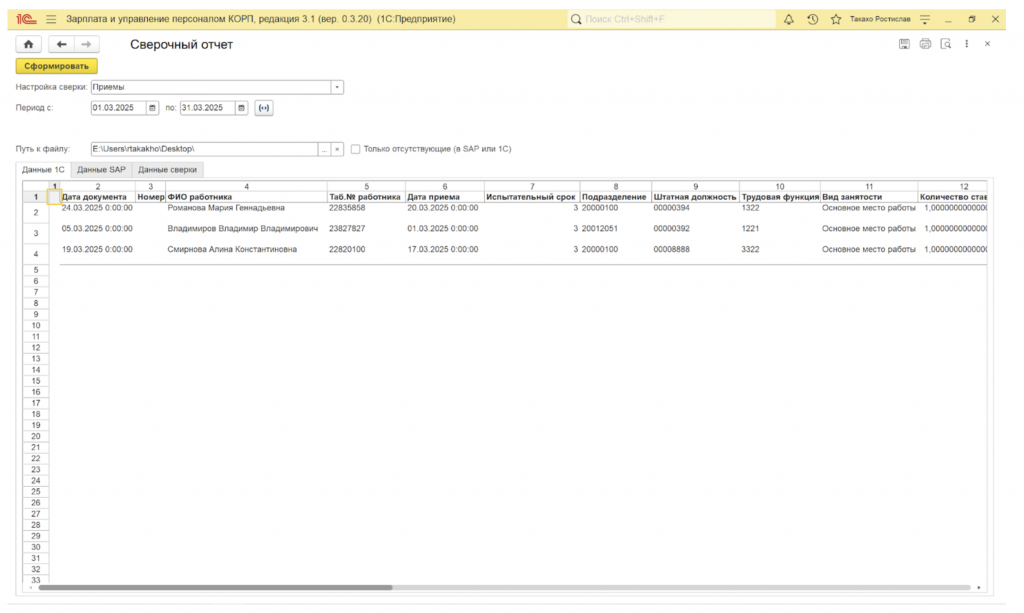Switch to the 'Данные сверки' tab
This screenshot has width=1024, height=613.
(167, 170)
